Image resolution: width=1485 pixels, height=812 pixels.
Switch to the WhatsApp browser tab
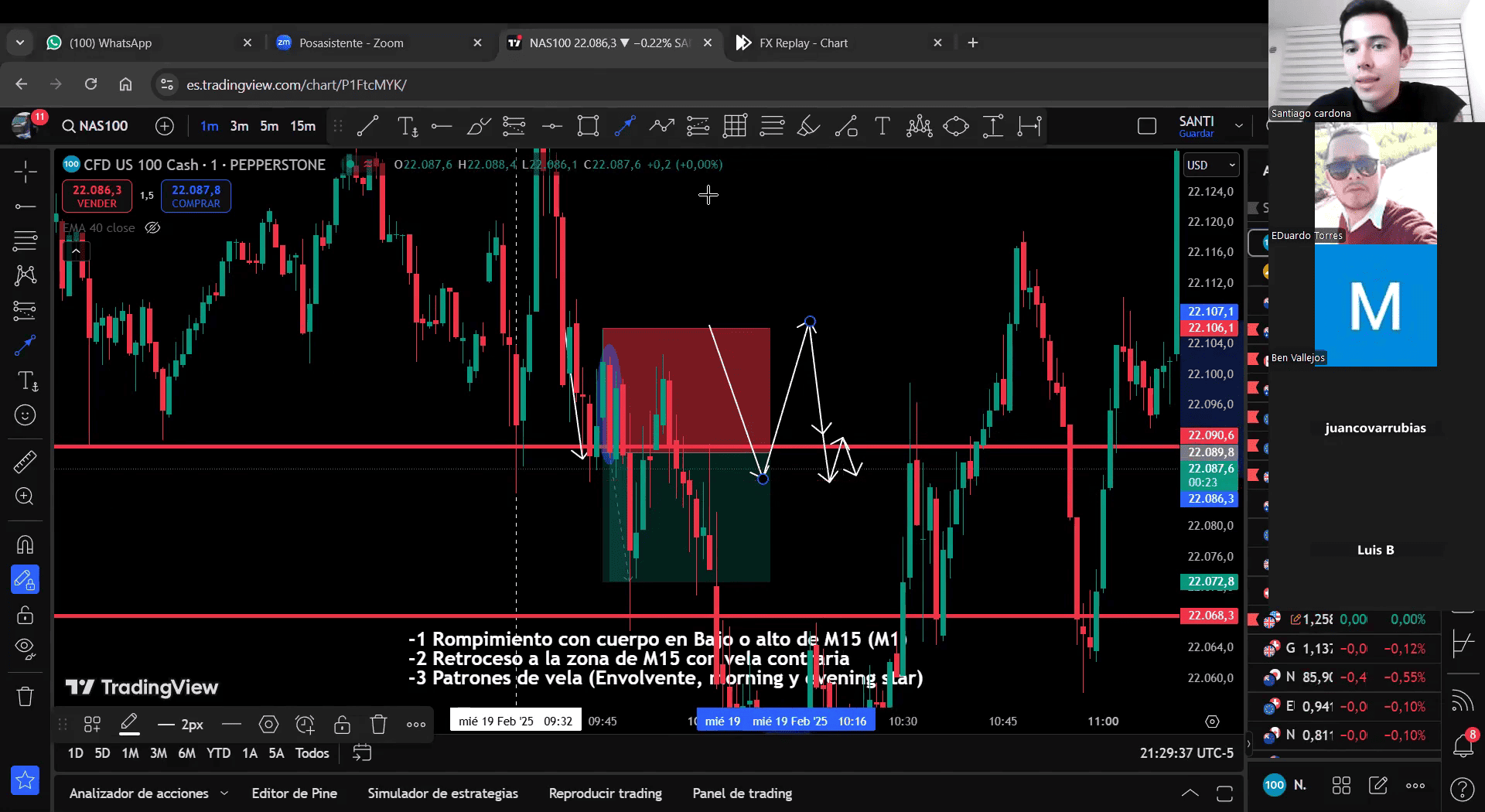(147, 43)
